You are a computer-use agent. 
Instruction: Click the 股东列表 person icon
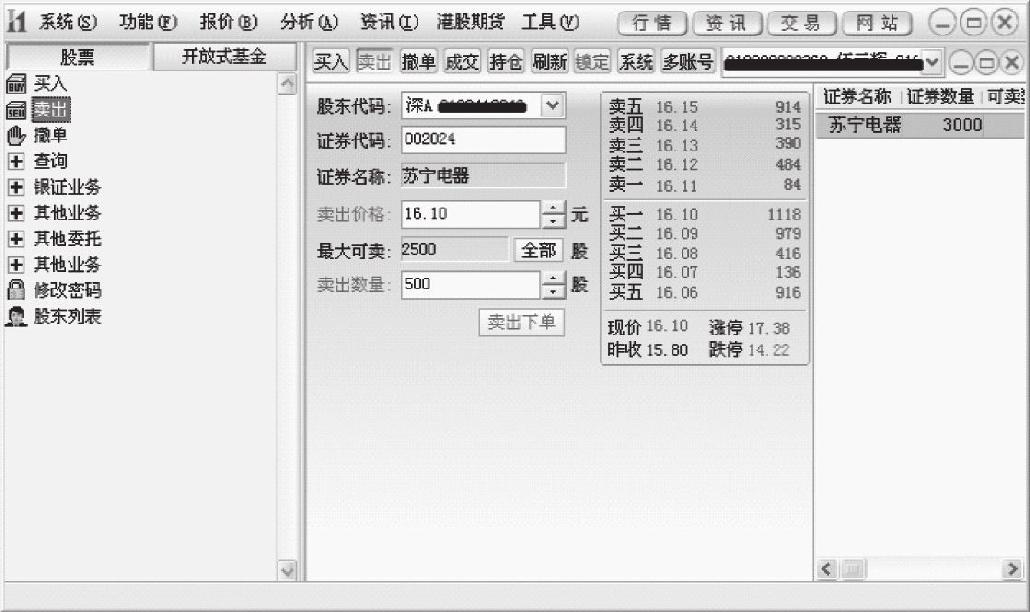pos(16,316)
